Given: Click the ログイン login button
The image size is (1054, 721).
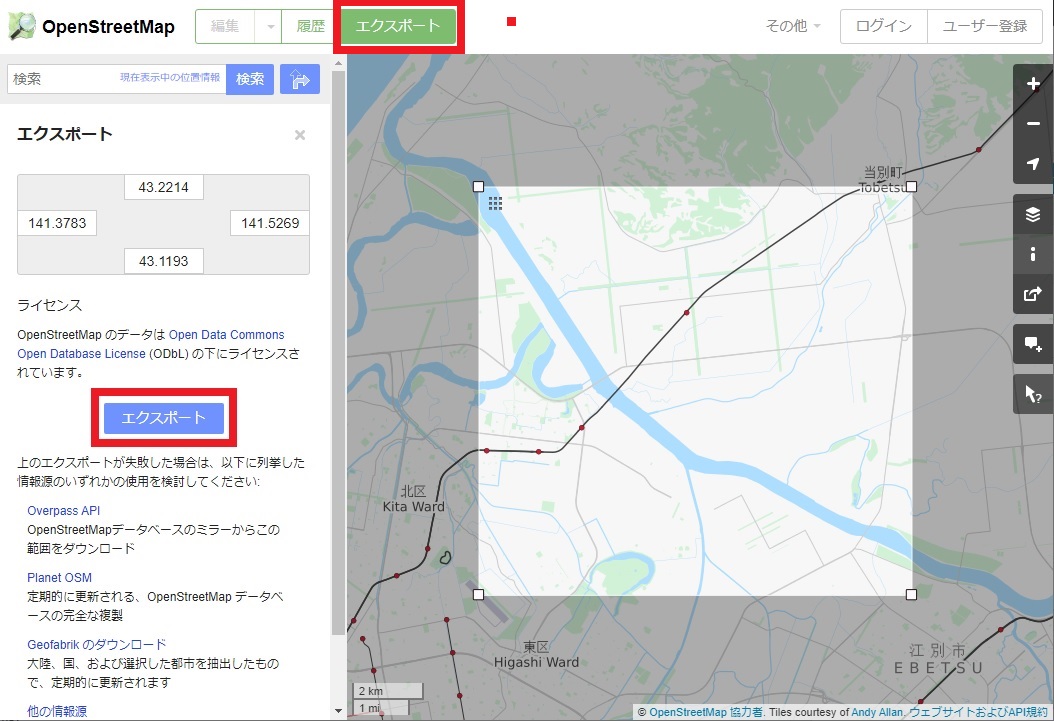Looking at the screenshot, I should click(x=883, y=27).
